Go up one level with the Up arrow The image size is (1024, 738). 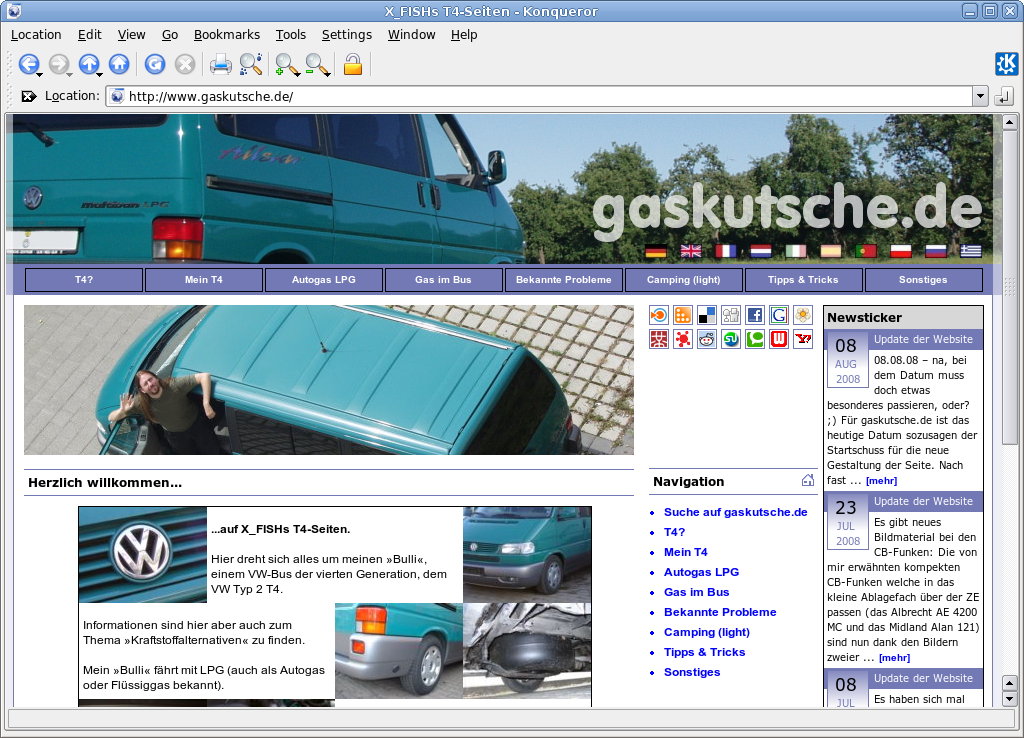point(89,64)
